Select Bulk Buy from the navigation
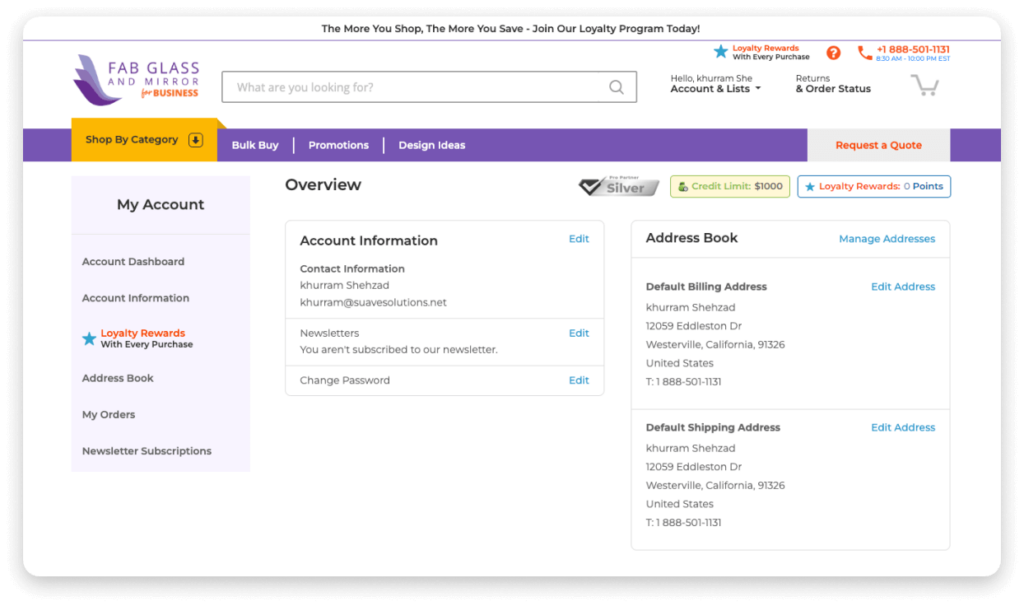1024x606 pixels. tap(255, 145)
